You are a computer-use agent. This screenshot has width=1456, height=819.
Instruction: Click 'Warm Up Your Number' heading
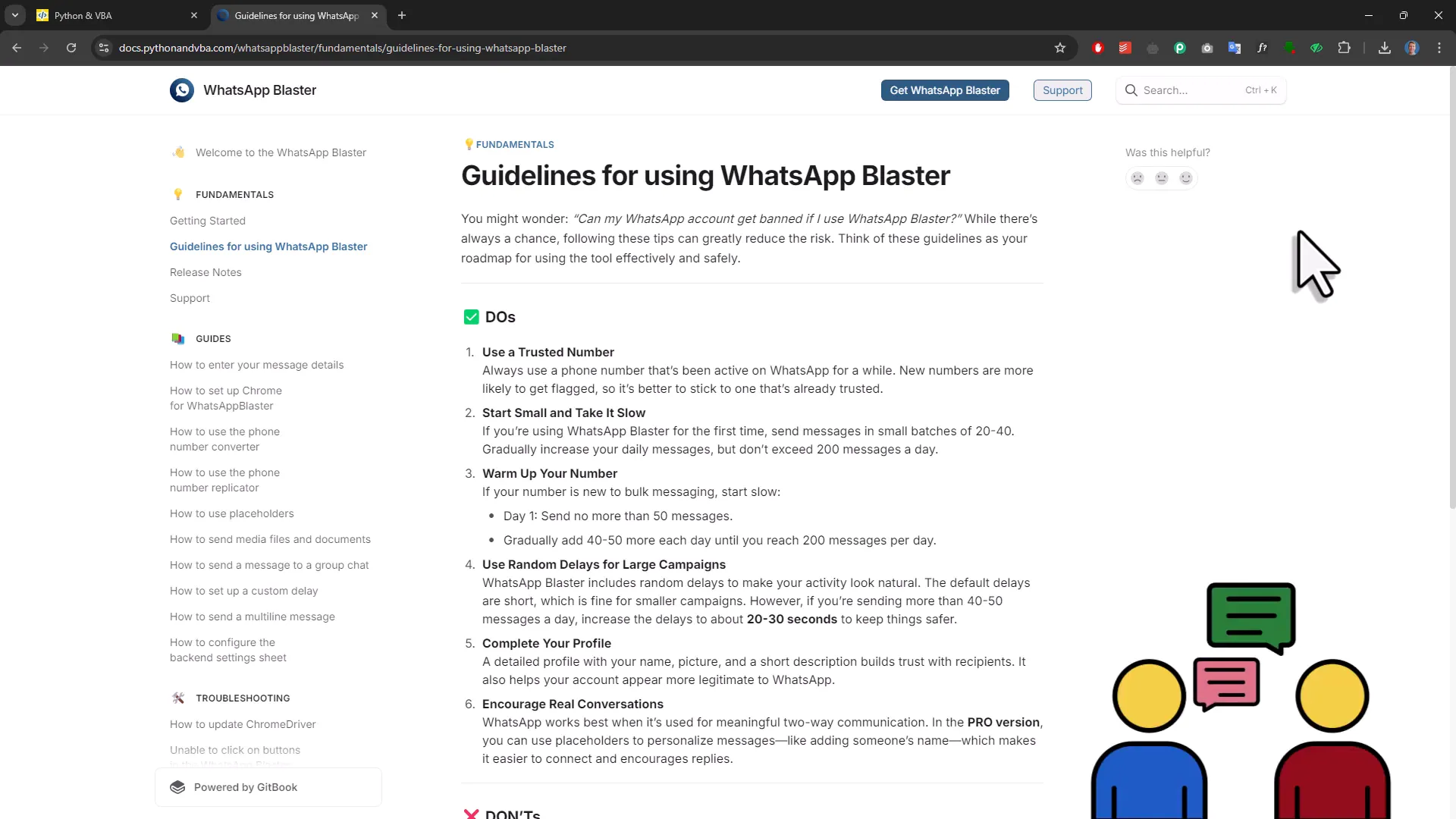[x=550, y=473]
